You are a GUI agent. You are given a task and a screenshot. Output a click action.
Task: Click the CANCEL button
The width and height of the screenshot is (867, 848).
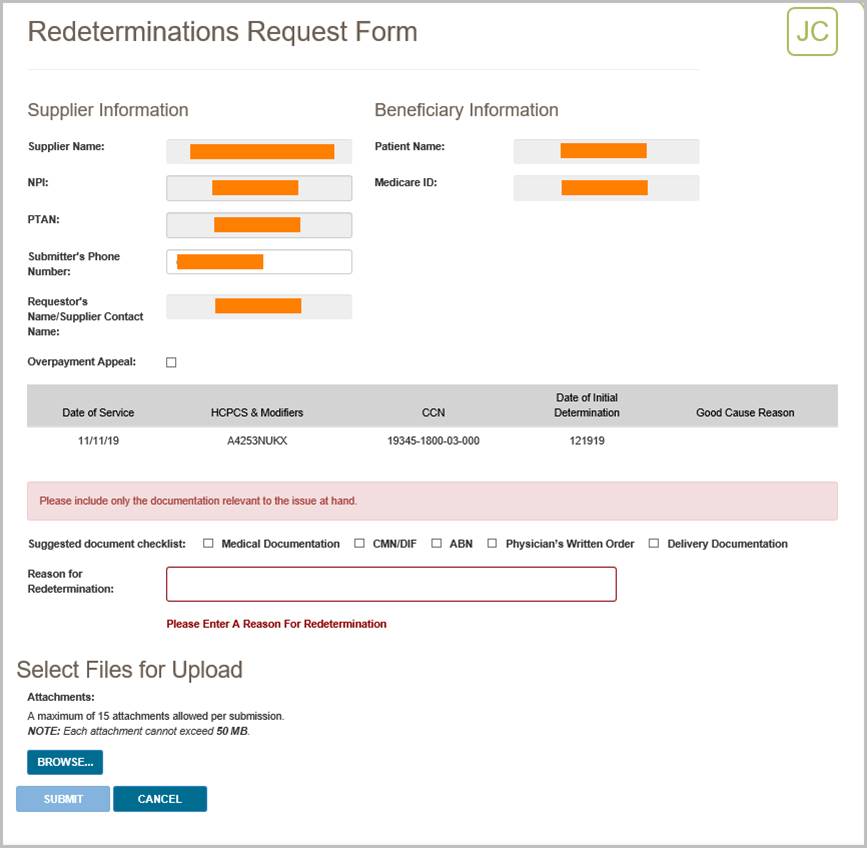[x=160, y=799]
